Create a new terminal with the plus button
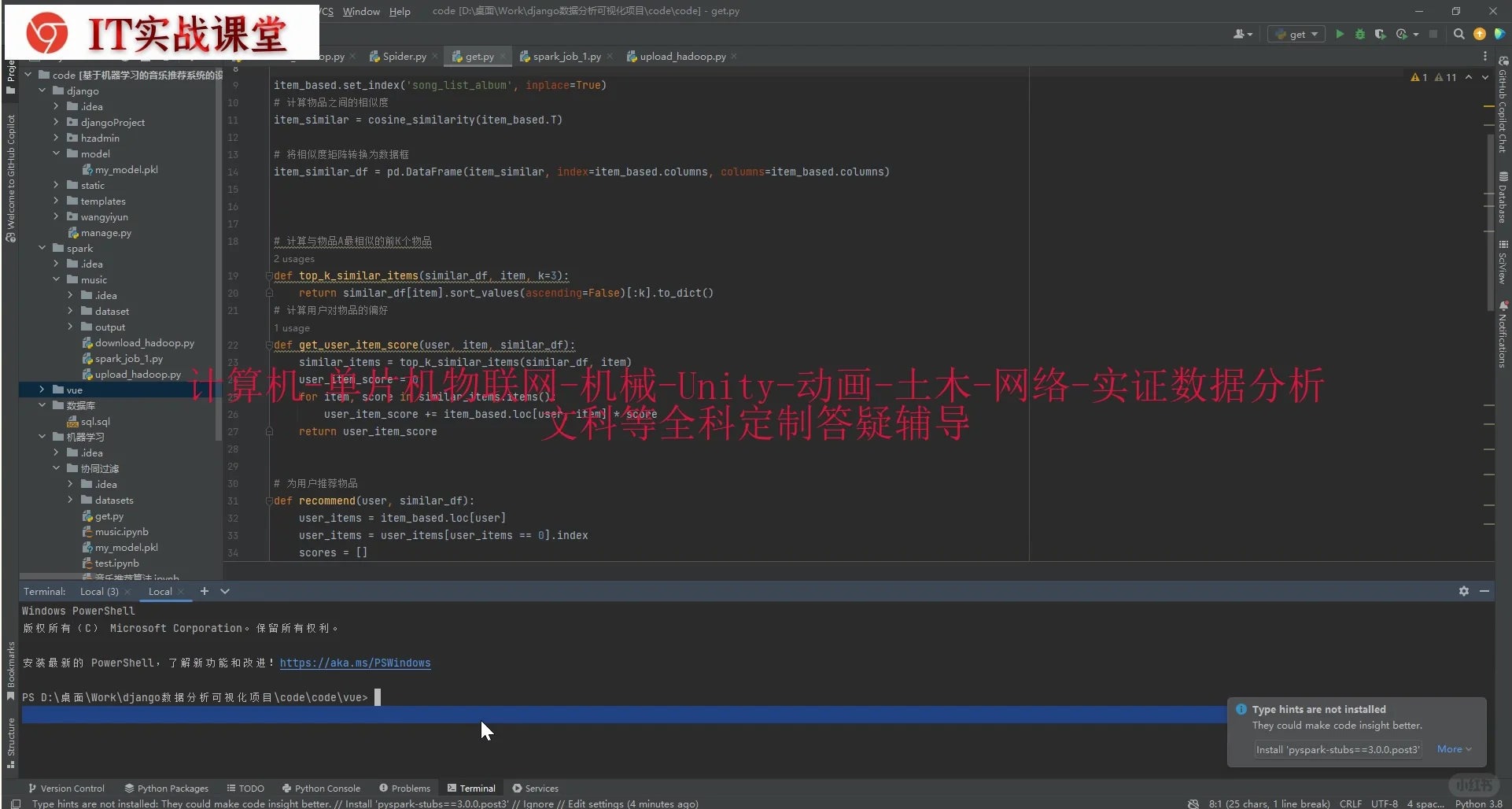The image size is (1512, 809). coord(204,591)
